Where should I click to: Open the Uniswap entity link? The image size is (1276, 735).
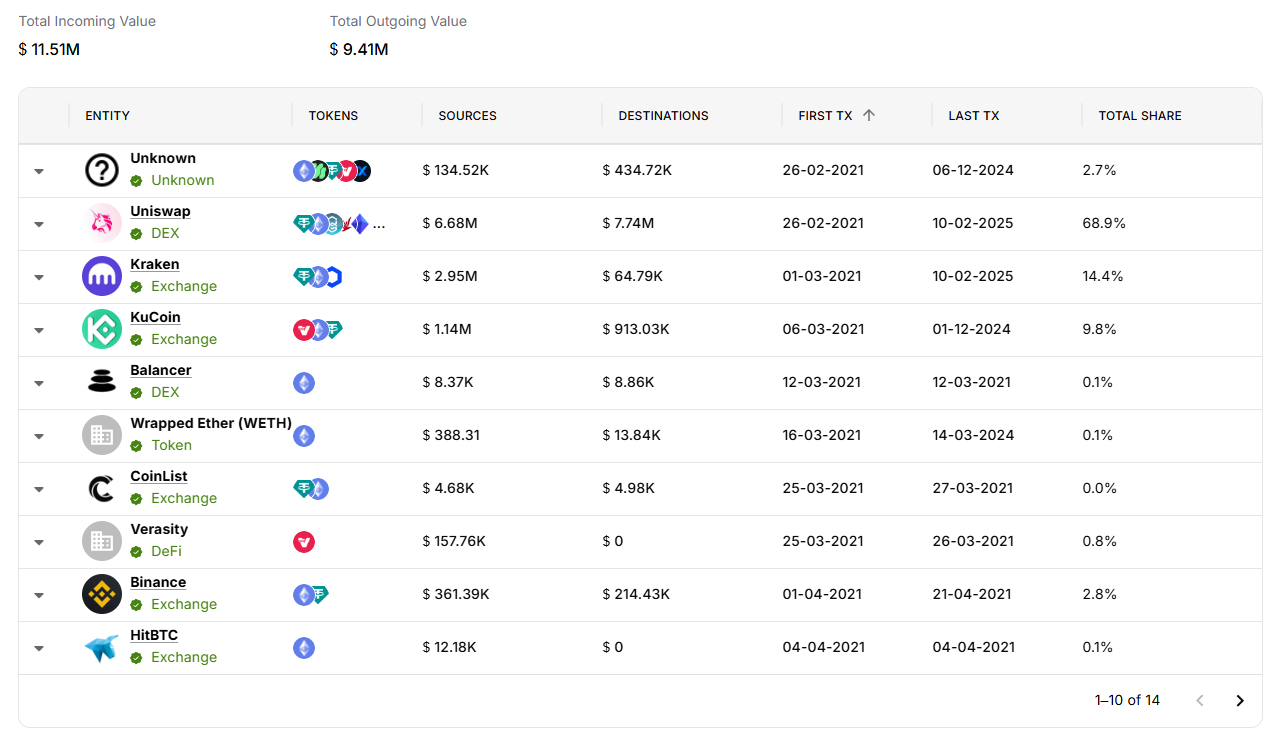[x=160, y=211]
